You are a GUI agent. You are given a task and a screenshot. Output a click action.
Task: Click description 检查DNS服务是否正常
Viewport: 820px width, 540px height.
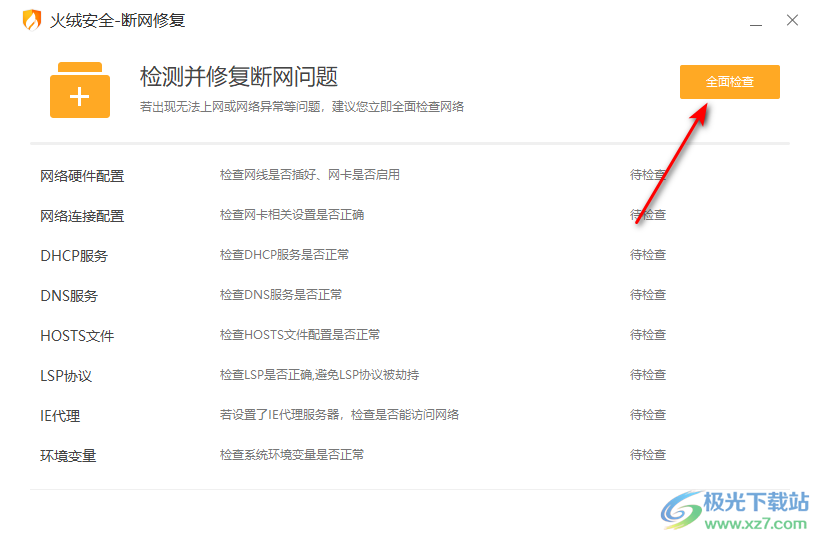280,295
